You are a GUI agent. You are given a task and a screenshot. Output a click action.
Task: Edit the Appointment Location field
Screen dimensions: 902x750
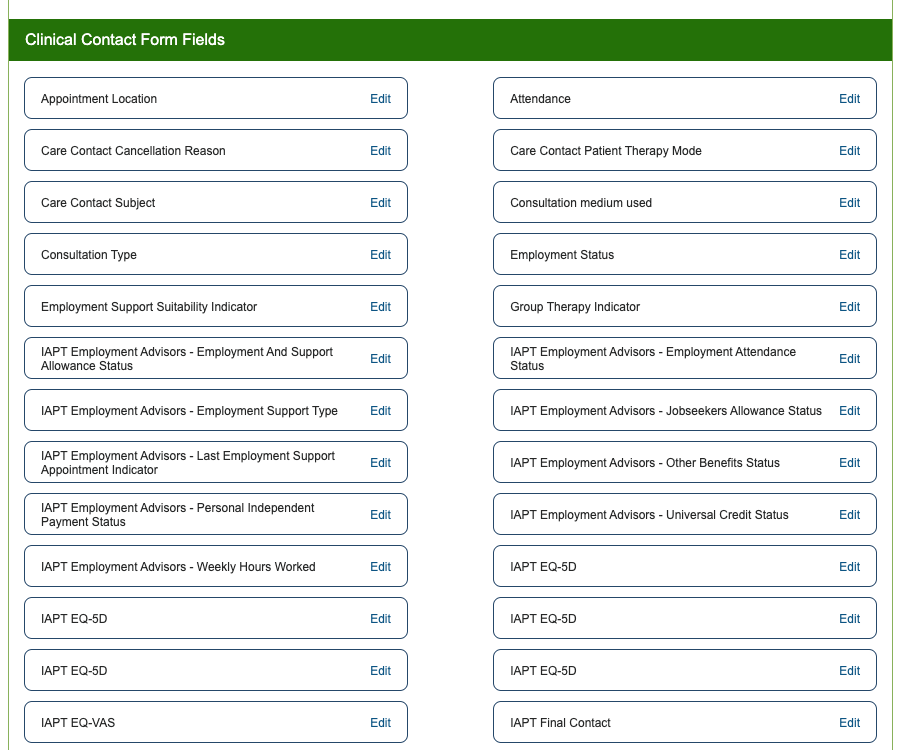380,99
